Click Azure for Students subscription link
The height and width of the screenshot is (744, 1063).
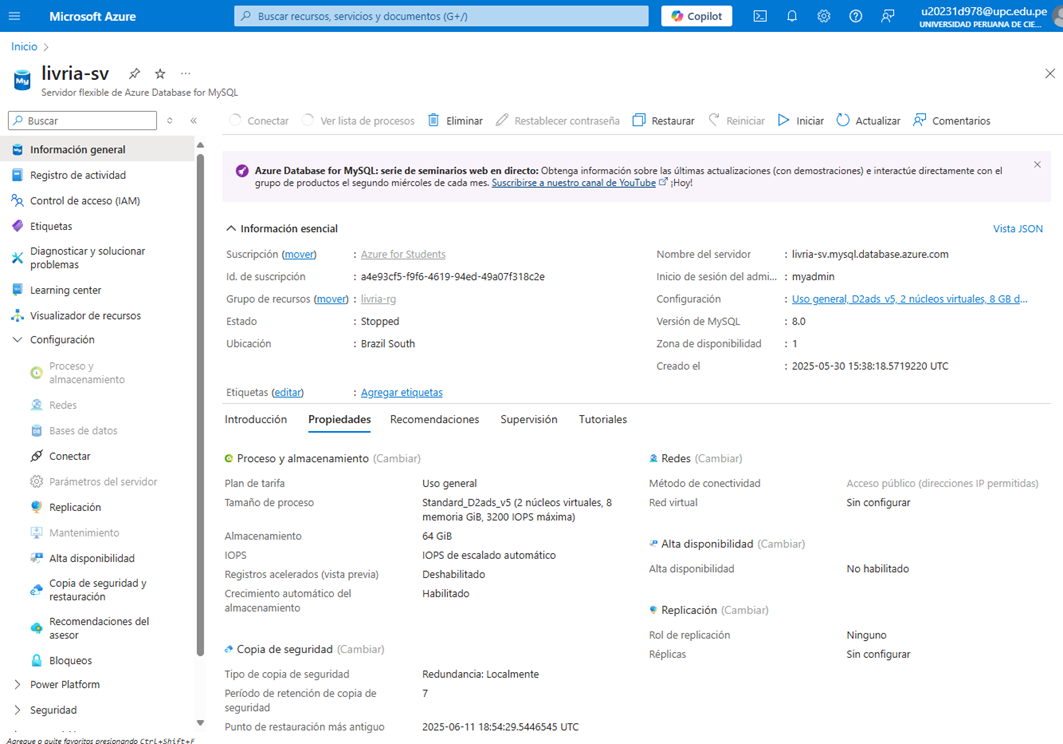(x=403, y=254)
